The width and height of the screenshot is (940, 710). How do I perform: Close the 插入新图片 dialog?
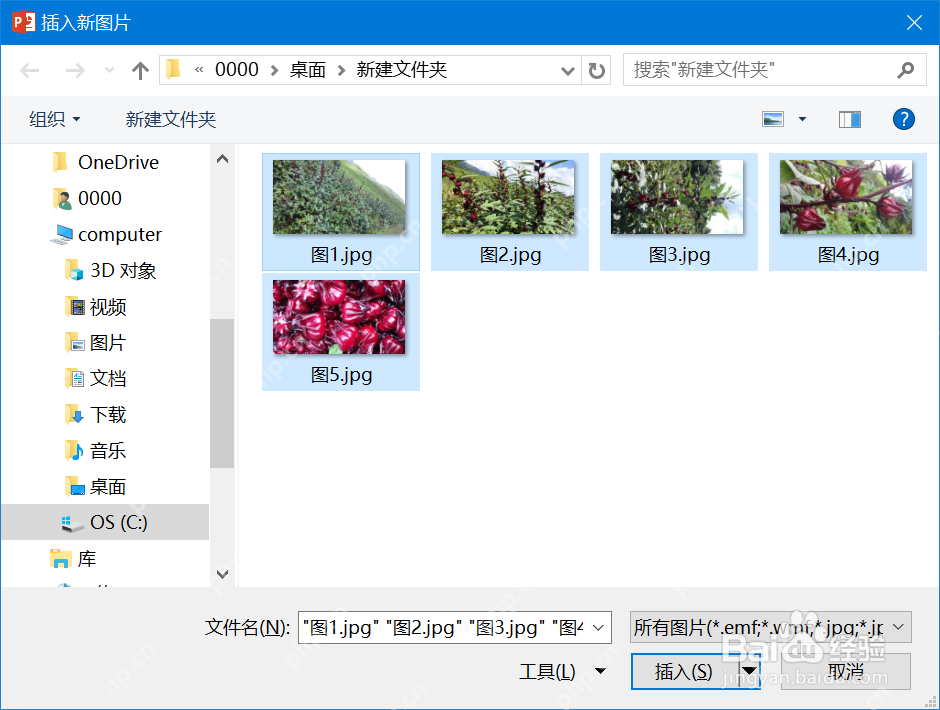pyautogui.click(x=914, y=23)
